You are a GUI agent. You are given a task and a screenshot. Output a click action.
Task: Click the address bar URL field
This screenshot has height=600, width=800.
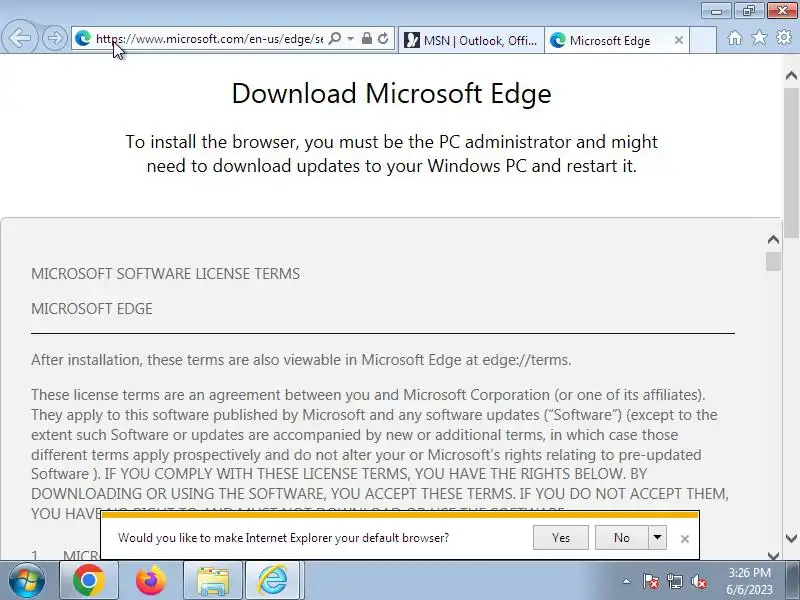click(209, 39)
